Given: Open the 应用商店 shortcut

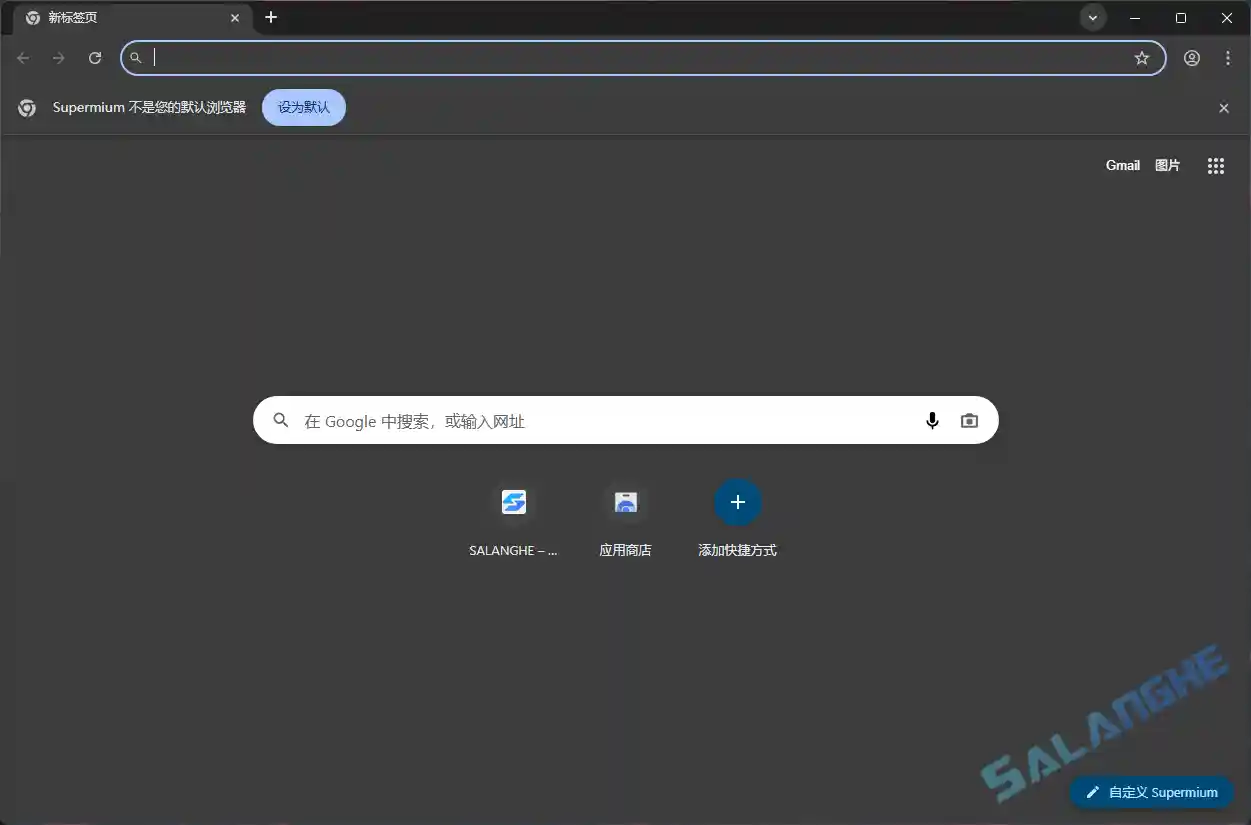Looking at the screenshot, I should (x=625, y=502).
